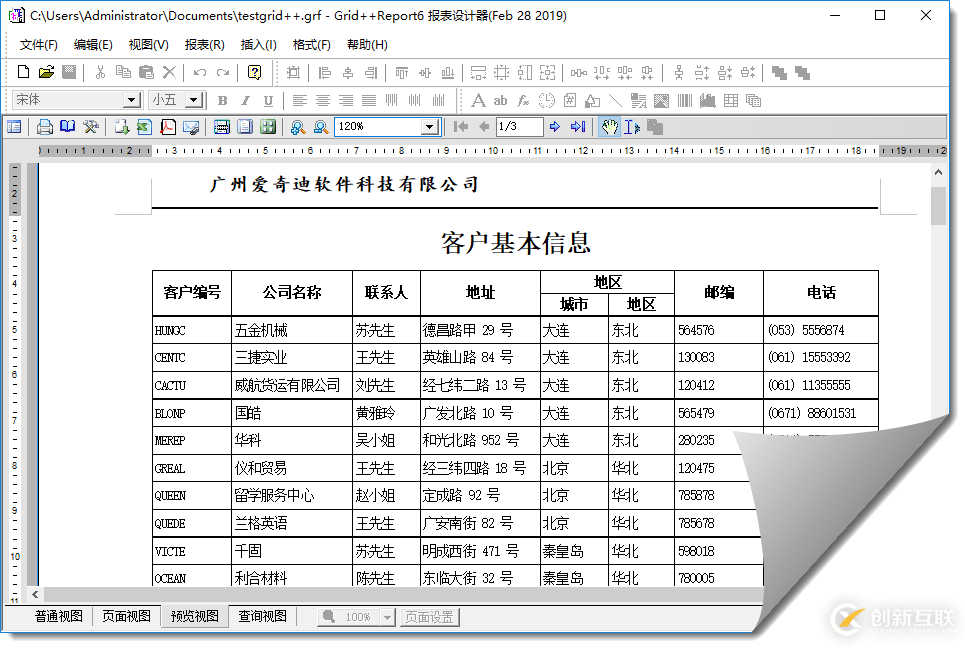Image resolution: width=965 pixels, height=648 pixels.
Task: Toggle bold formatting
Action: (x=222, y=100)
